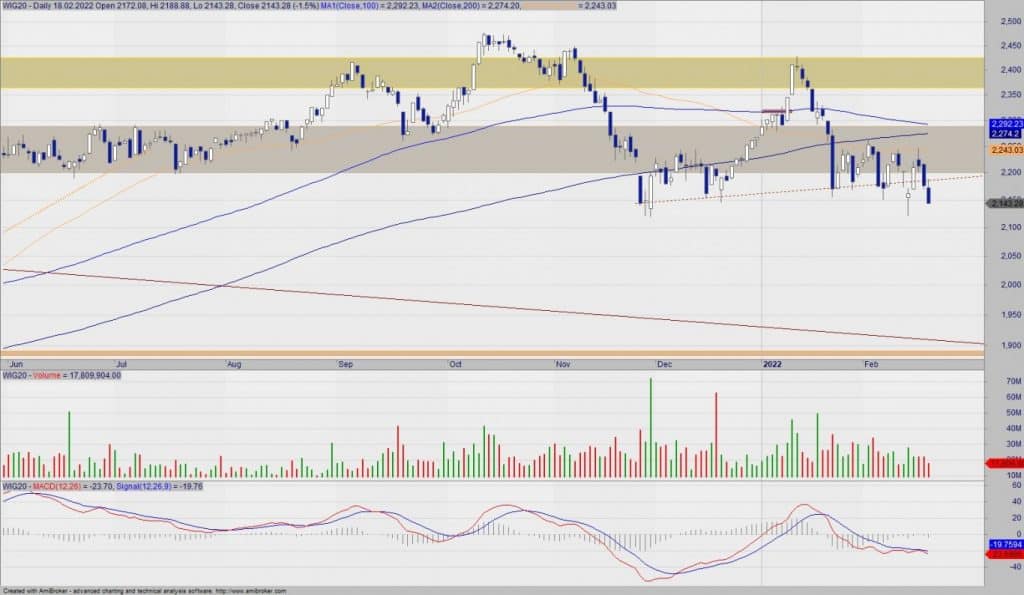The height and width of the screenshot is (595, 1024).
Task: Click the 2022 year marker on timeline
Action: (773, 365)
